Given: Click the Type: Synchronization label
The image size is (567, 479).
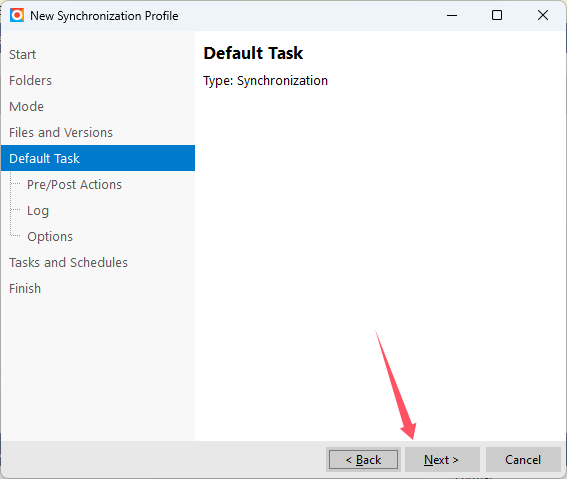Looking at the screenshot, I should coord(265,81).
